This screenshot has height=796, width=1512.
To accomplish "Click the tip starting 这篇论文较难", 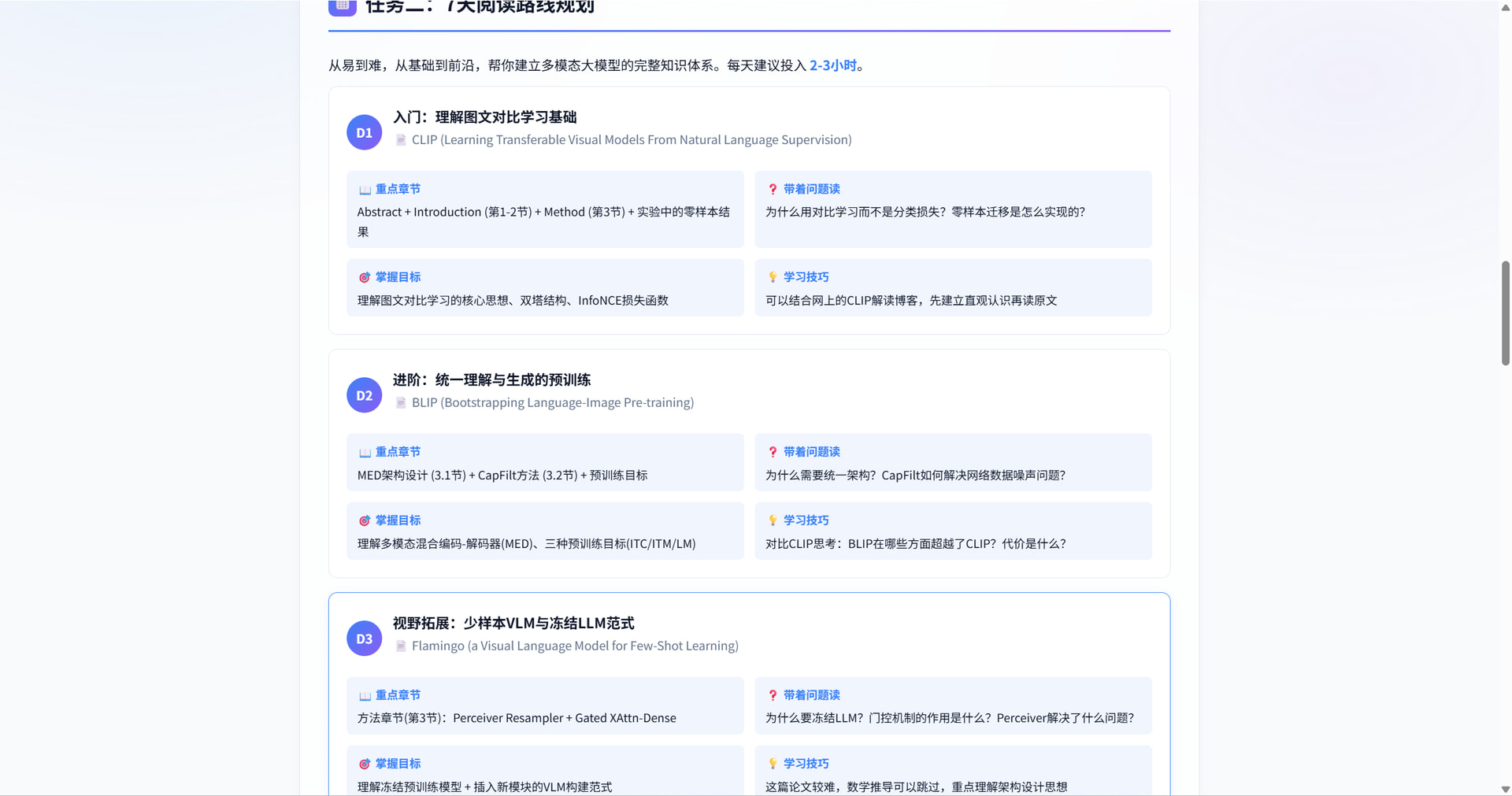I will (917, 787).
